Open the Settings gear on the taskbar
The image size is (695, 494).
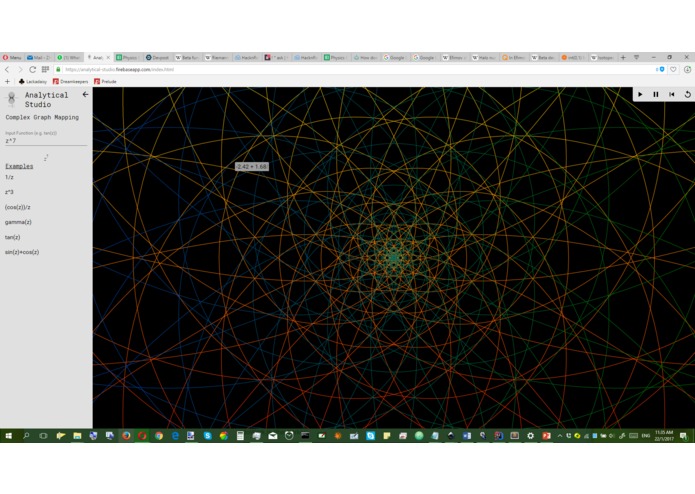pos(531,436)
